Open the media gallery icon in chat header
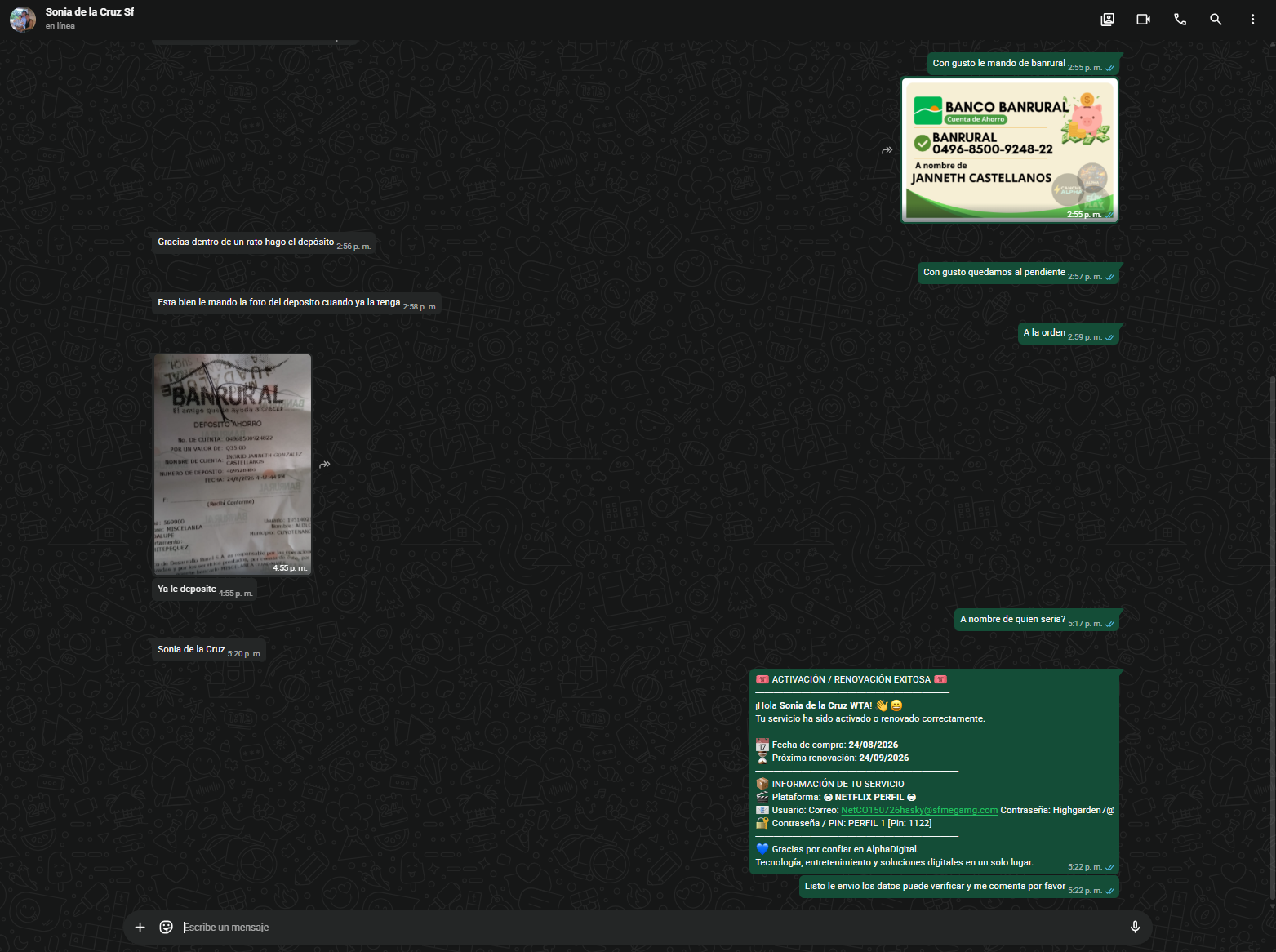 point(1107,20)
